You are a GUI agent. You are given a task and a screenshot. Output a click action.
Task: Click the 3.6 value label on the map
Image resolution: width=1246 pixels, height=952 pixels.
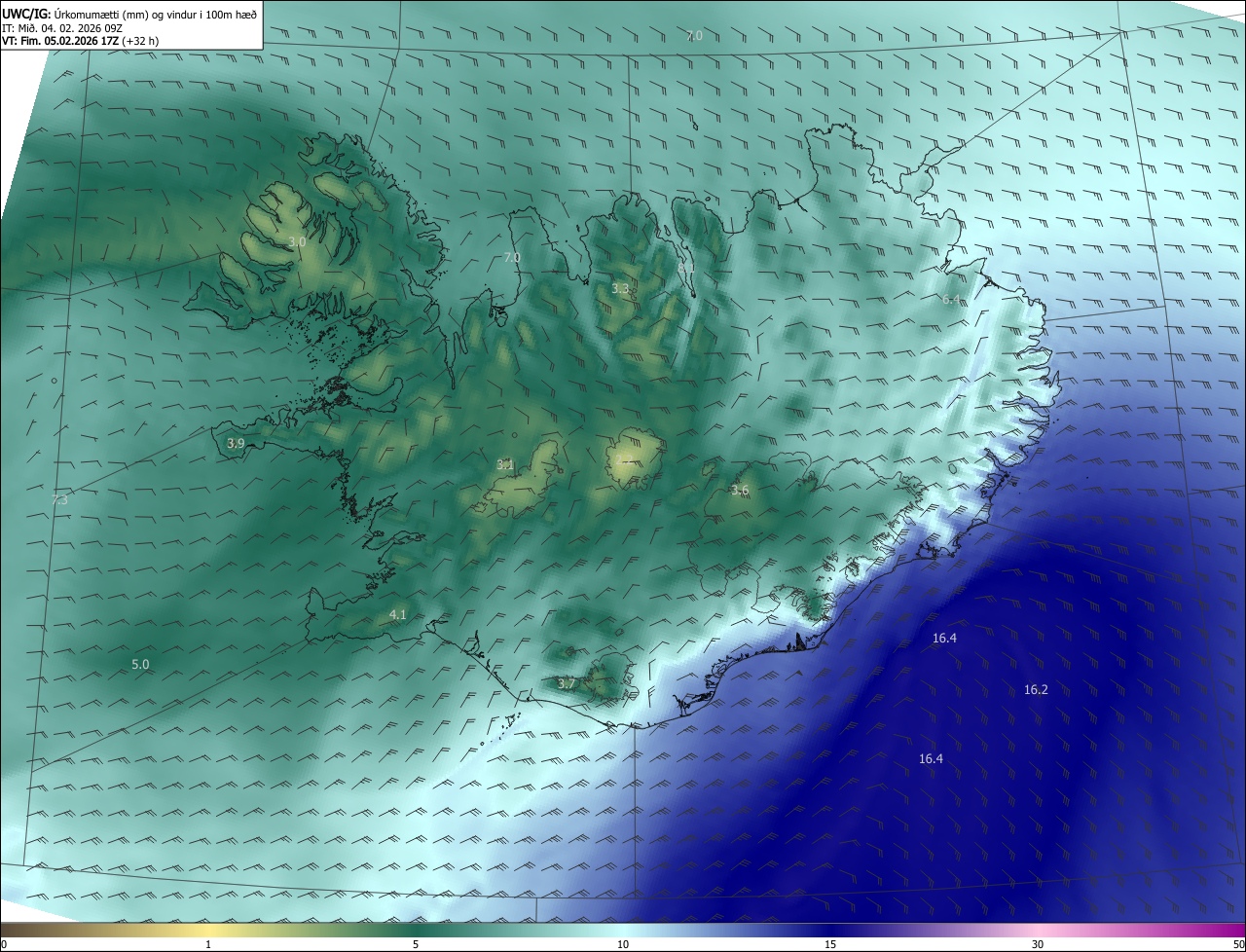tap(740, 491)
